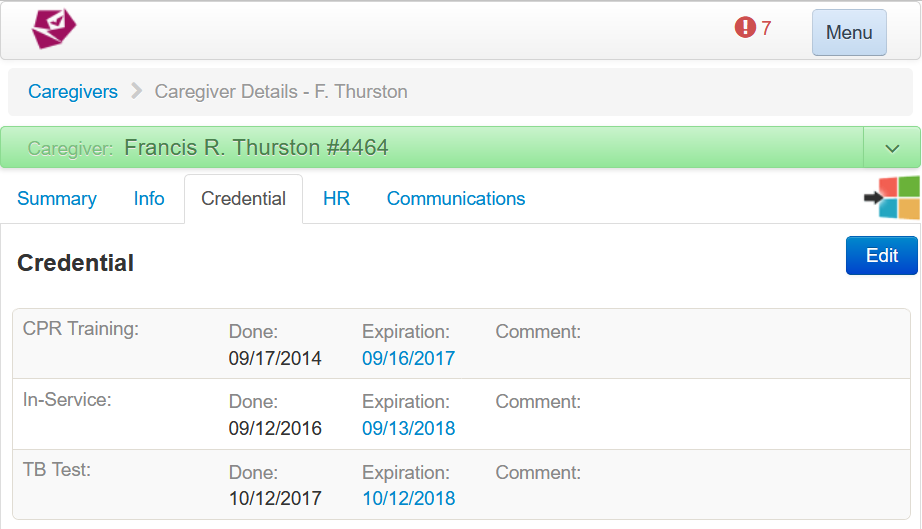
Task: Go to the HR tab
Action: pyautogui.click(x=336, y=199)
